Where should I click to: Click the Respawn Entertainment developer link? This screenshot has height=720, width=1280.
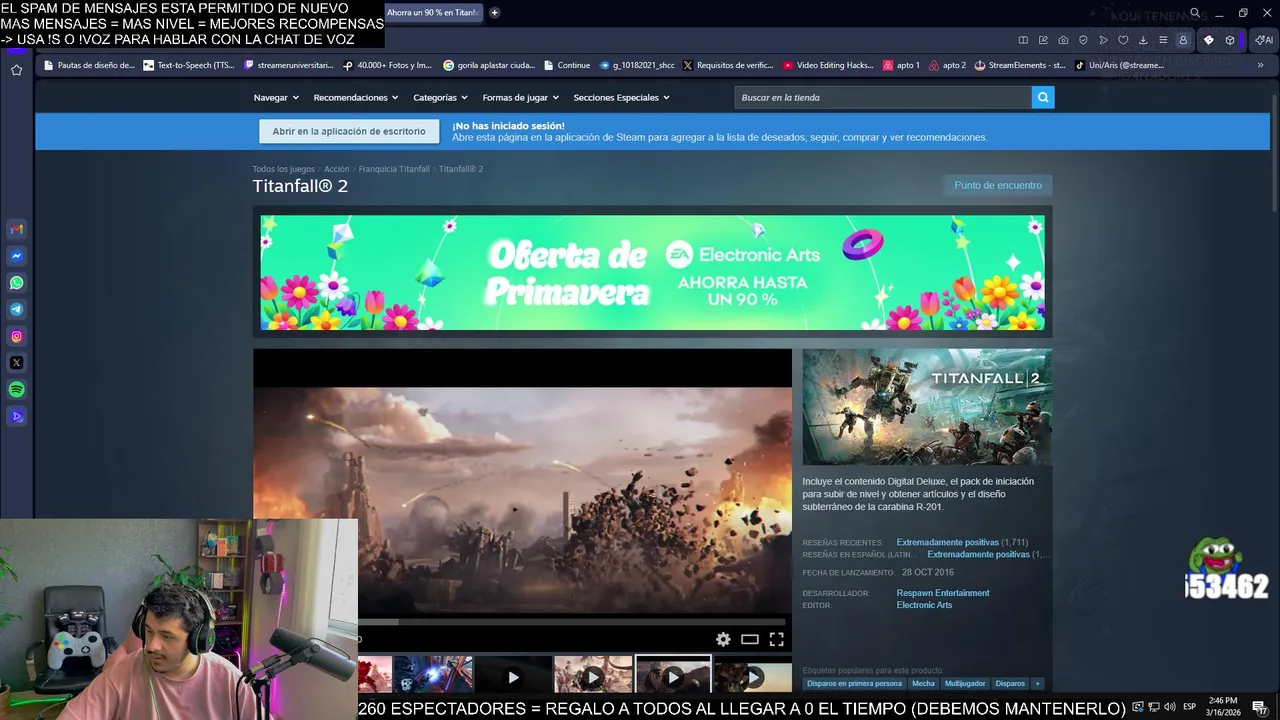943,593
